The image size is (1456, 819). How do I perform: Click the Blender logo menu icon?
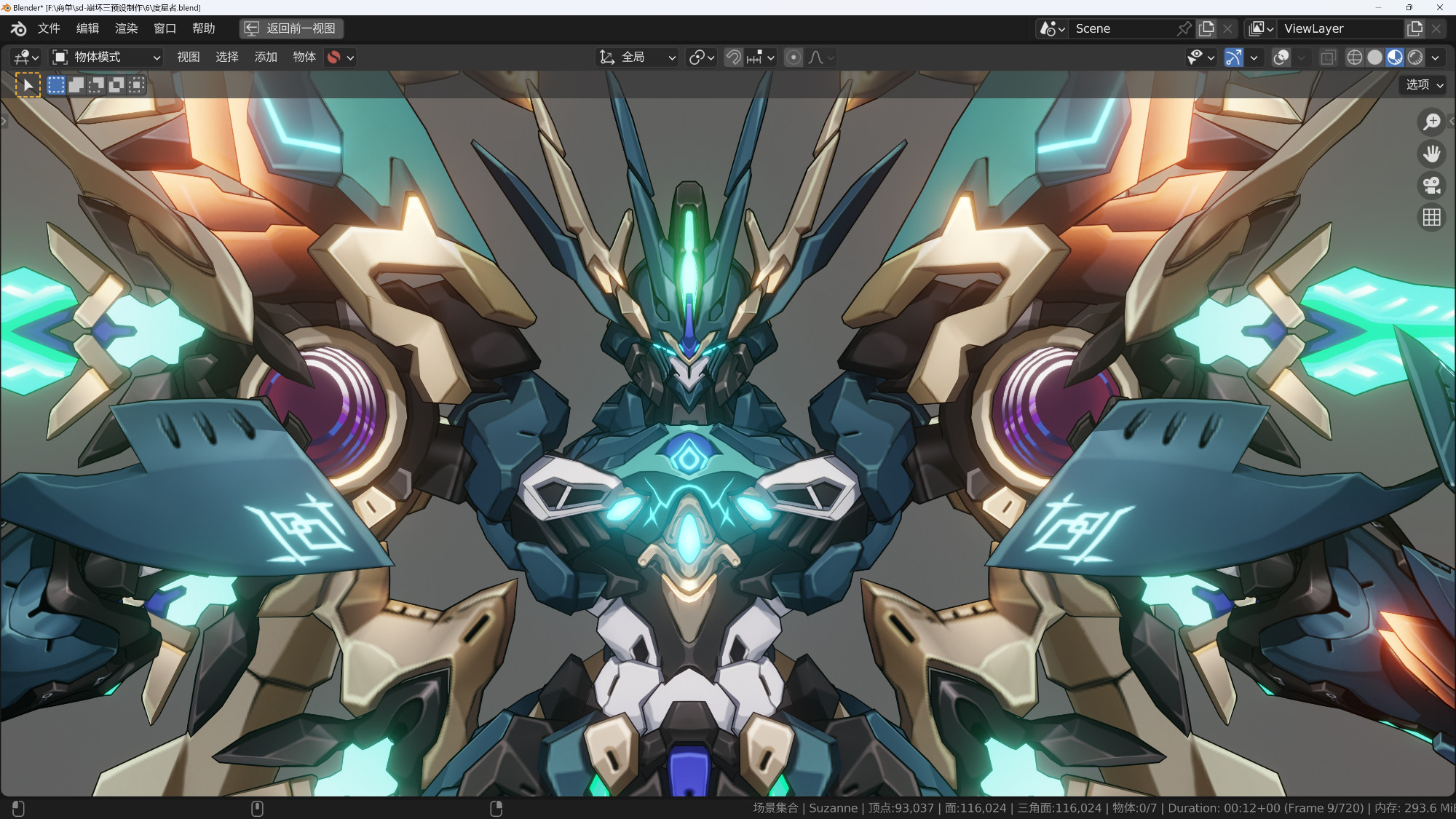tap(18, 28)
